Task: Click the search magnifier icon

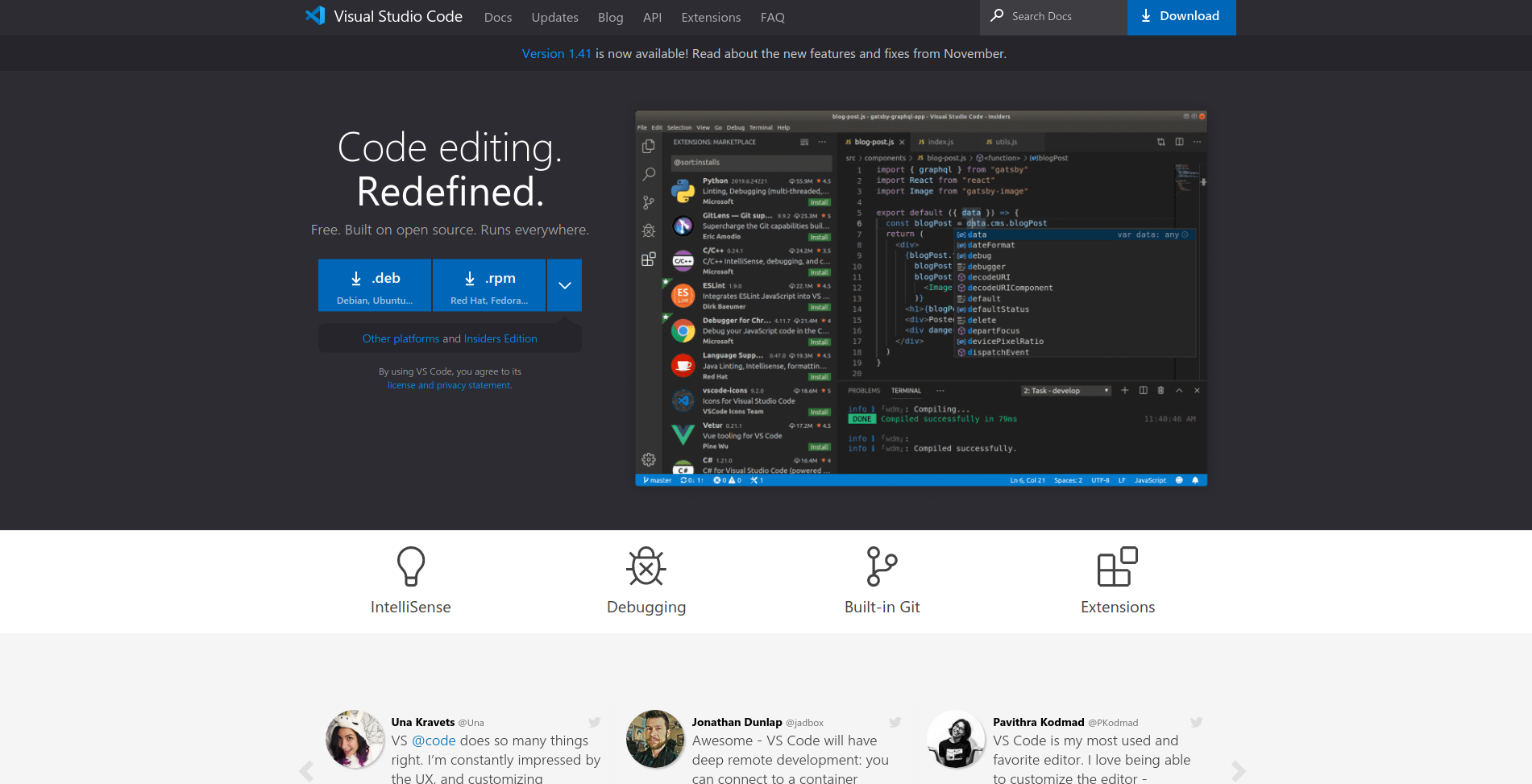Action: [x=997, y=15]
